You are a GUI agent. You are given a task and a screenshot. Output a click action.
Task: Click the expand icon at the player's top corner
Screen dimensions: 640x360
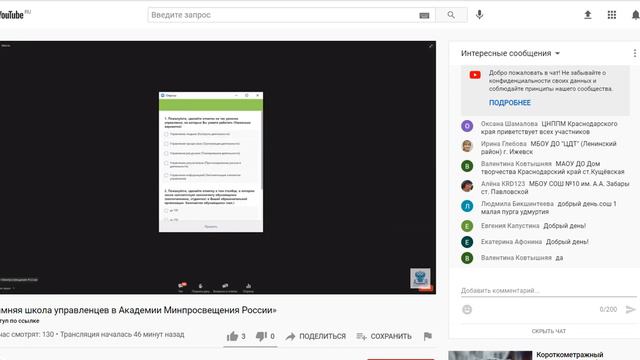coord(431,46)
